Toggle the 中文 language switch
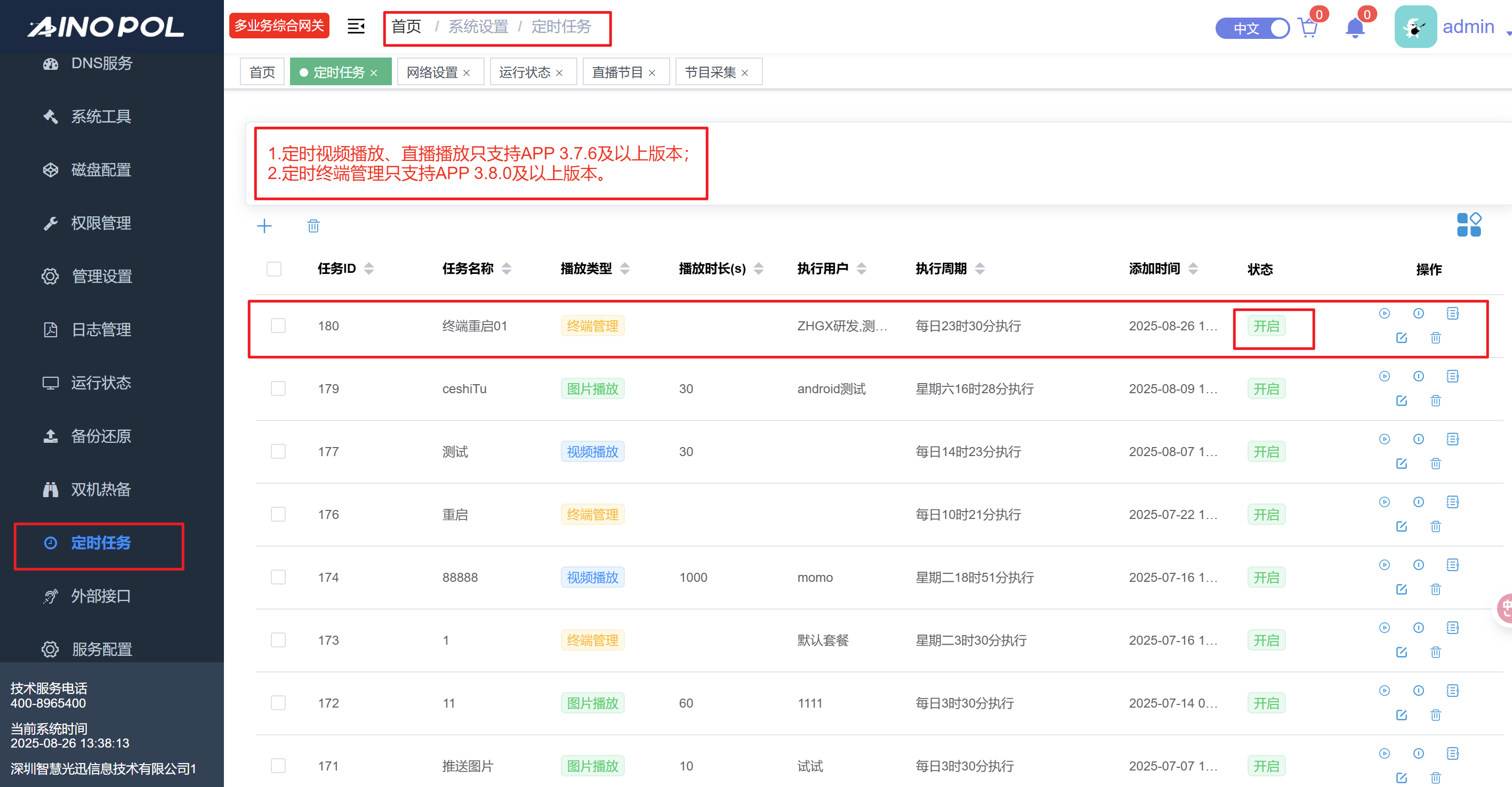Screen dimensions: 1512x787 pyautogui.click(x=1252, y=28)
